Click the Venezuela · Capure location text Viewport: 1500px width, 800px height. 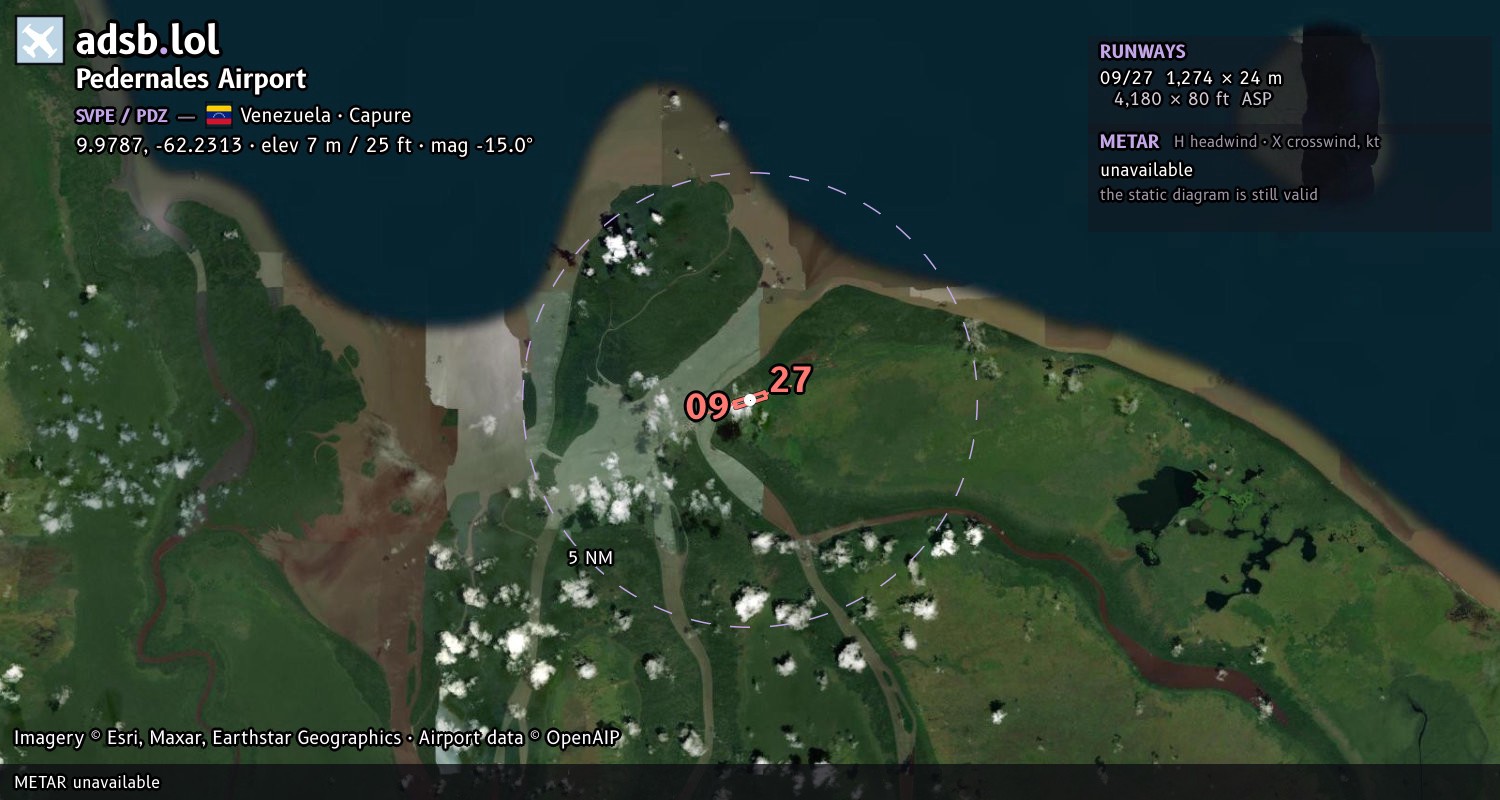(x=326, y=115)
